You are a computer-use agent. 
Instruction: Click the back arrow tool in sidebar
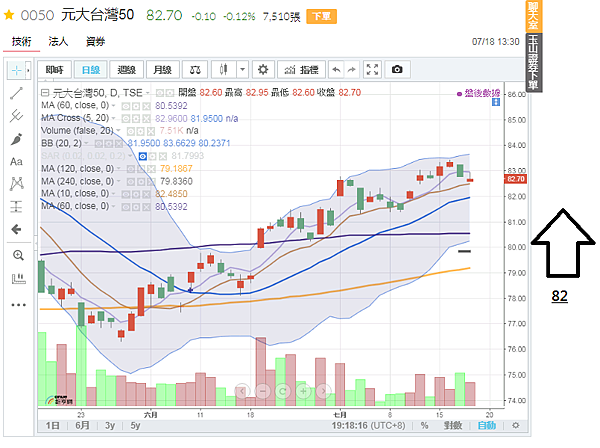(16, 230)
